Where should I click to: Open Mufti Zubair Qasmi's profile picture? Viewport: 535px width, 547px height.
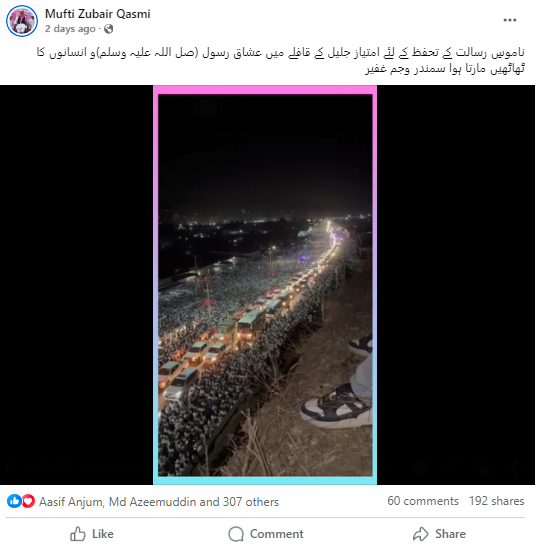coord(22,21)
